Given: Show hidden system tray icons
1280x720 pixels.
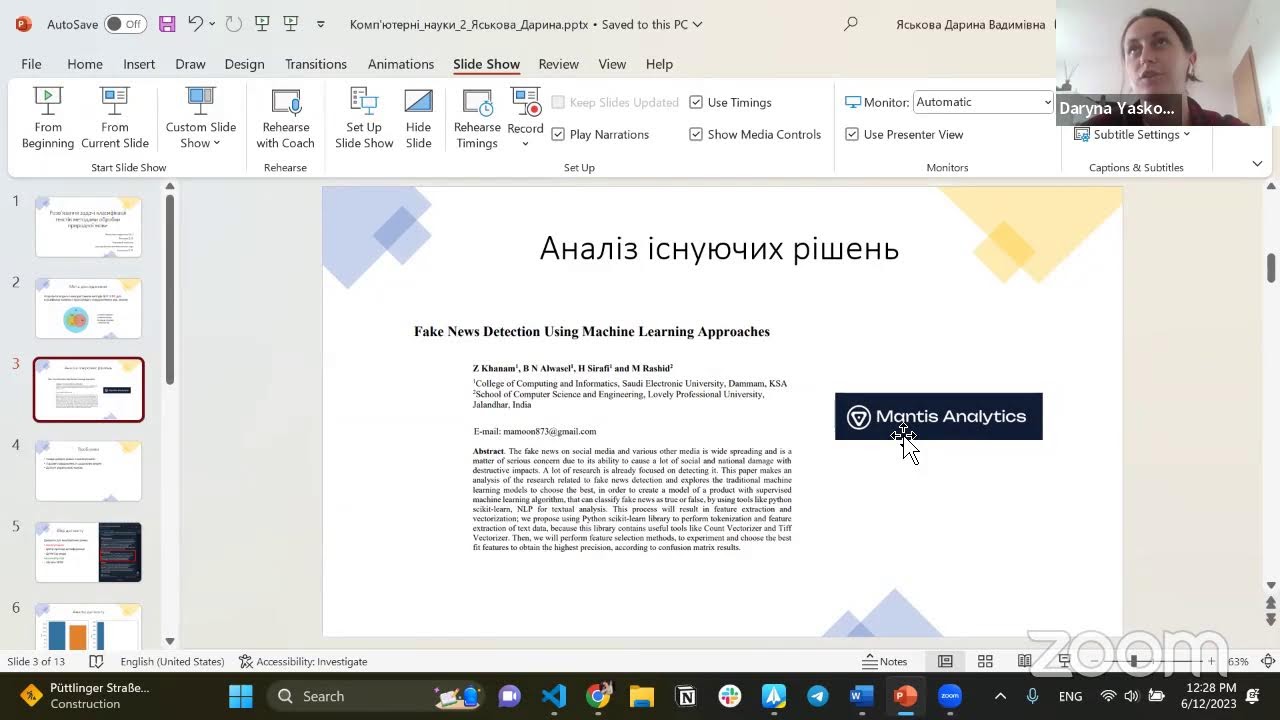Looking at the screenshot, I should click(x=1000, y=696).
